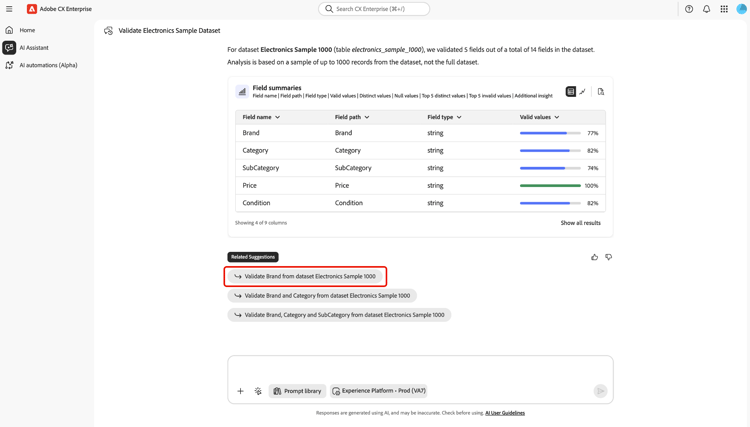750x427 pixels.
Task: Sort by Field path column
Action: point(352,117)
